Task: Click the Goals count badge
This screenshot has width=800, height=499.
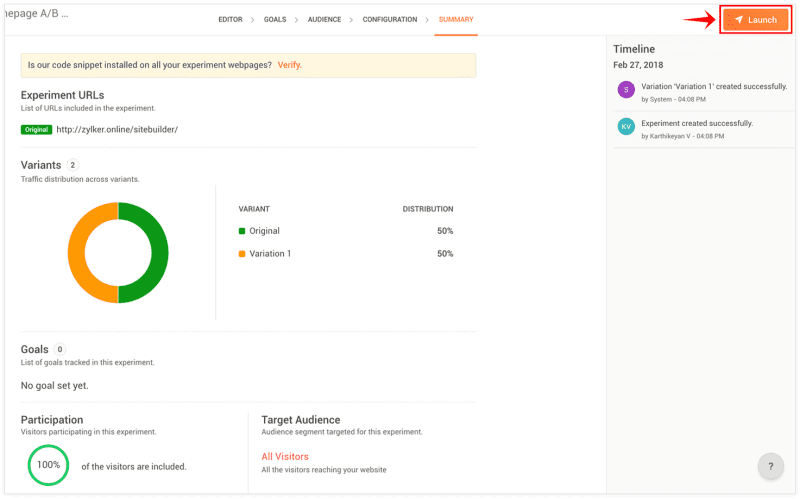Action: coord(60,350)
